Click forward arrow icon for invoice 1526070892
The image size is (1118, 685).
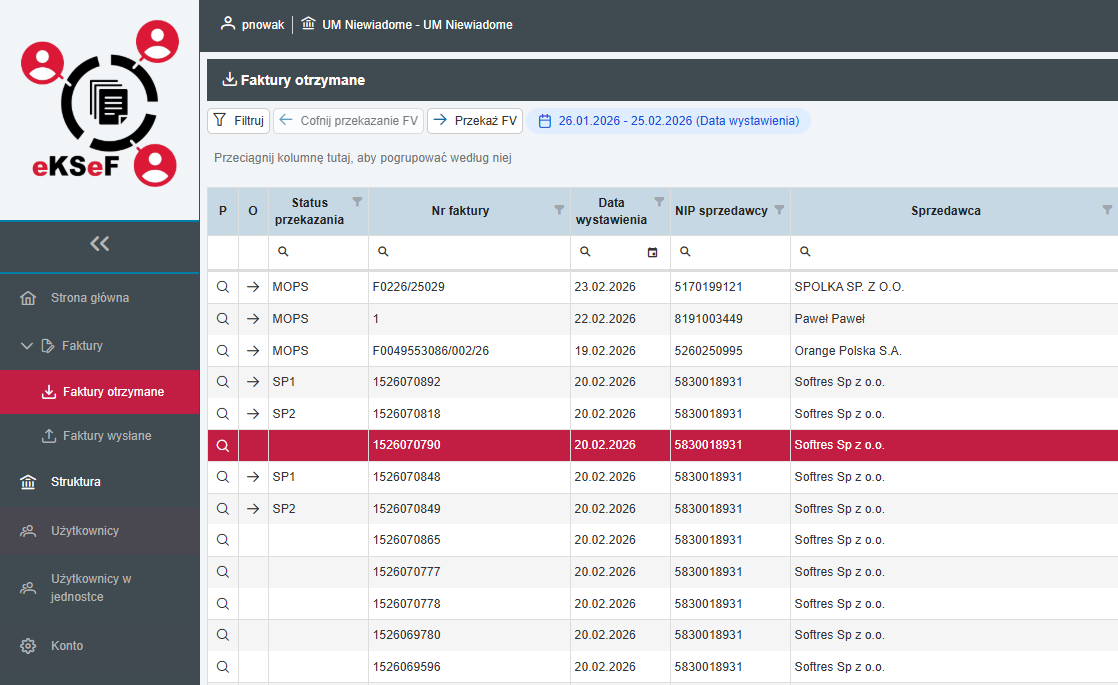tap(253, 382)
